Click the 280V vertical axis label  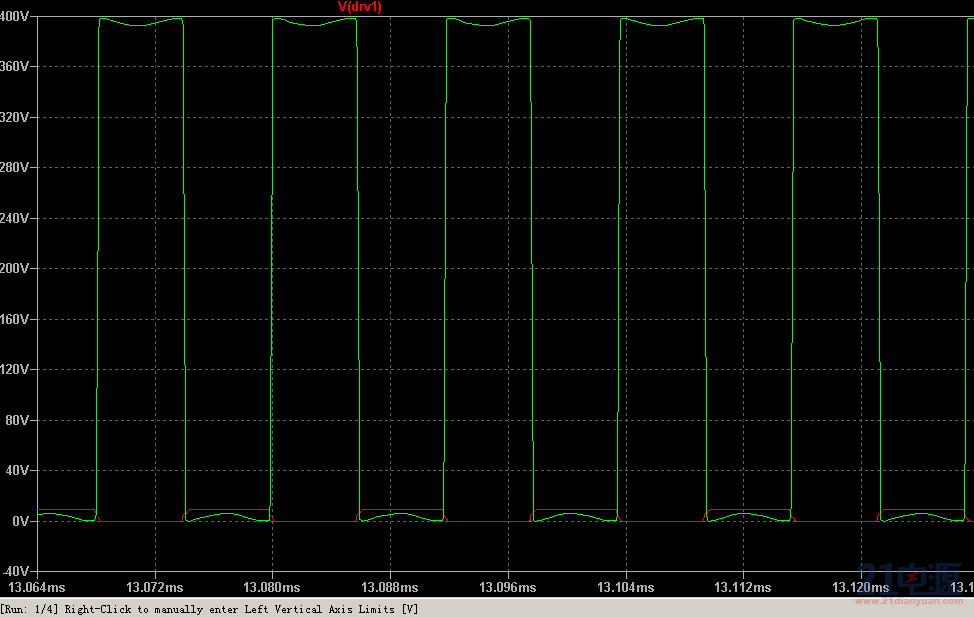point(14,167)
